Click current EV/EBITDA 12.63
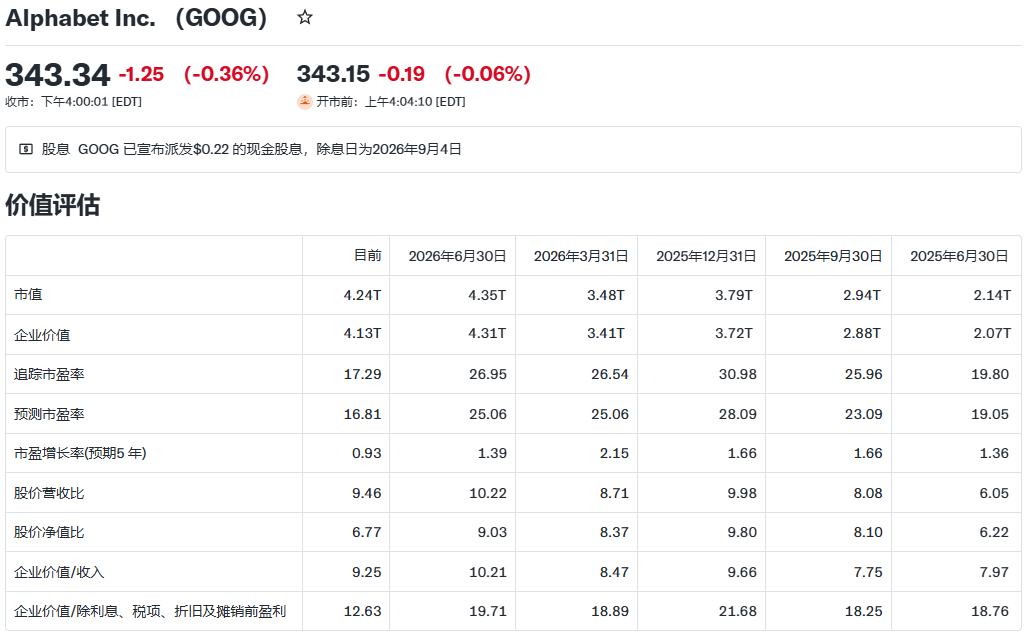1025x634 pixels. 363,612
